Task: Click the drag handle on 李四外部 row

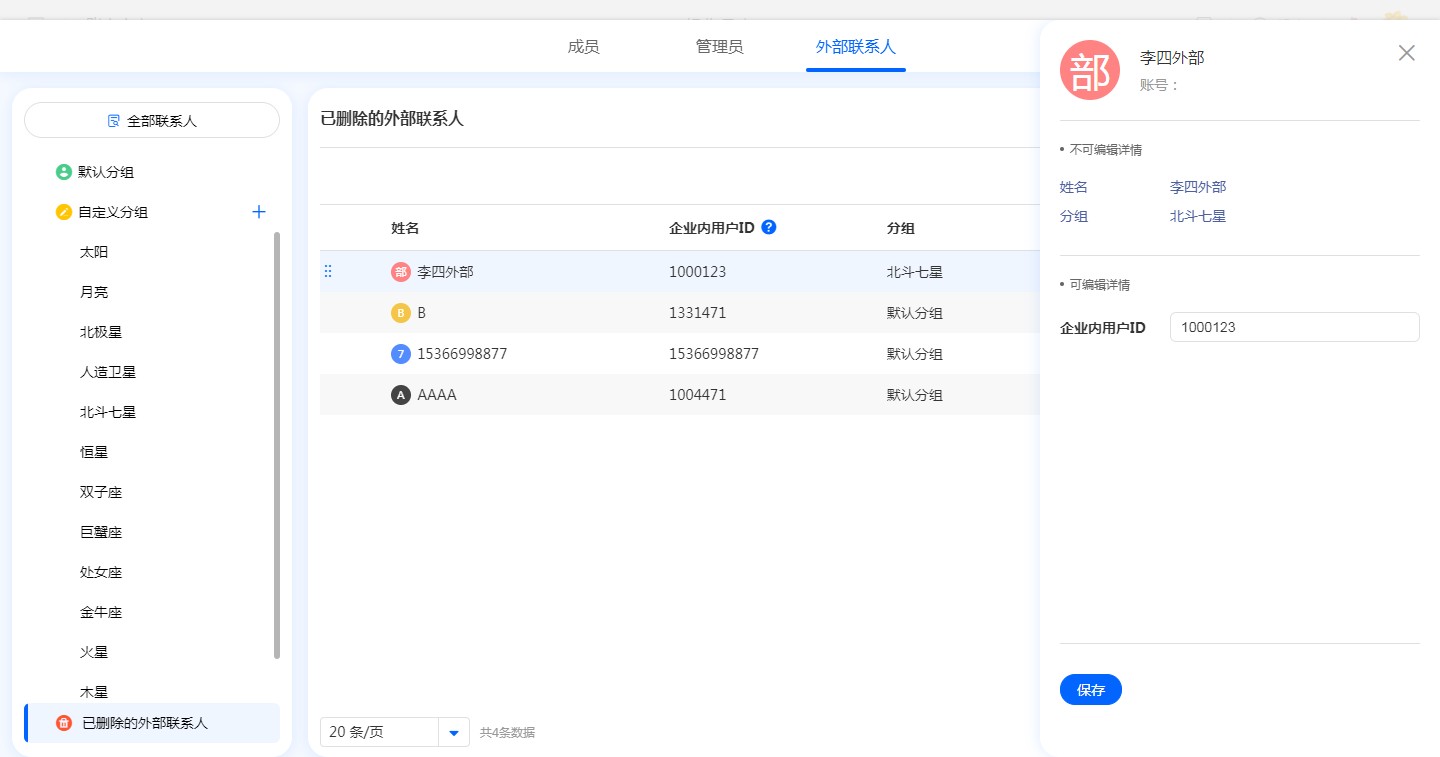Action: coord(328,271)
